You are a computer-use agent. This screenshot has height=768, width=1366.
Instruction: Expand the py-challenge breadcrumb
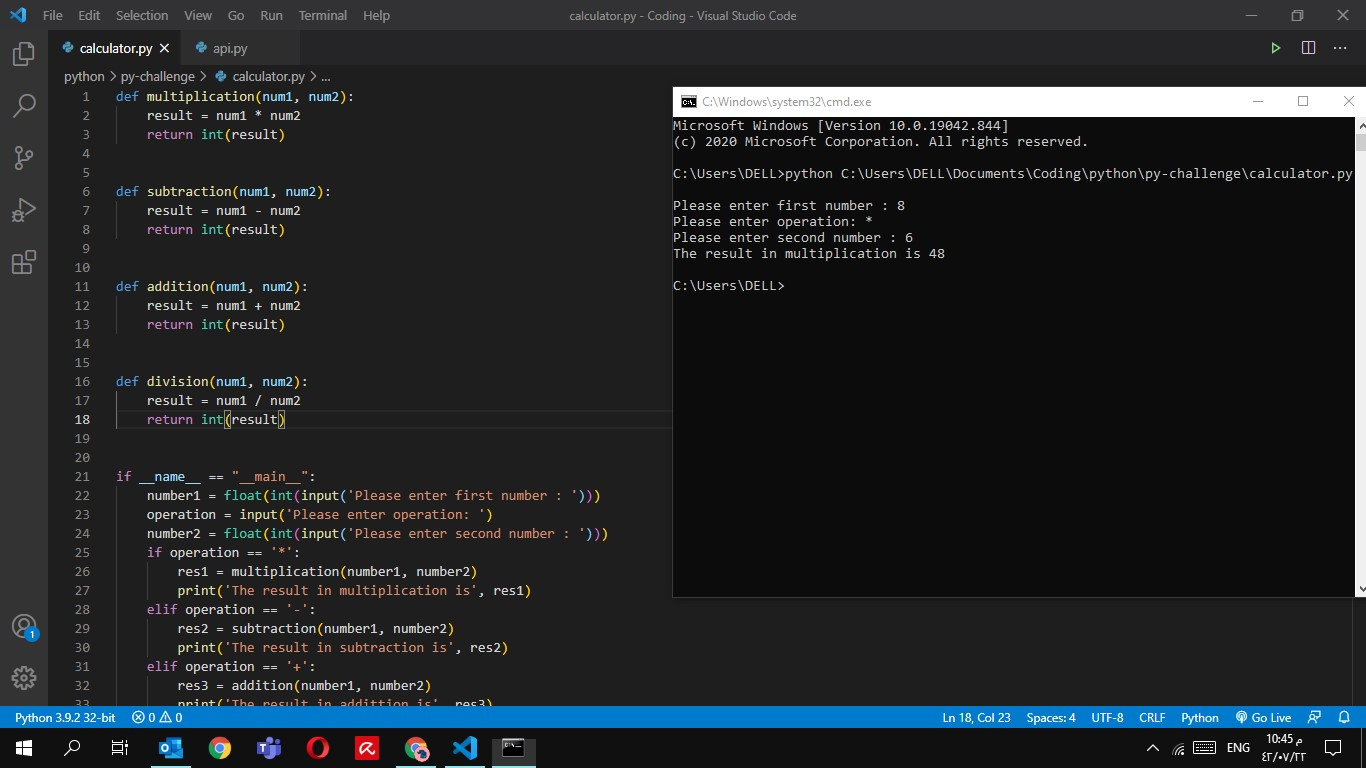[x=157, y=76]
